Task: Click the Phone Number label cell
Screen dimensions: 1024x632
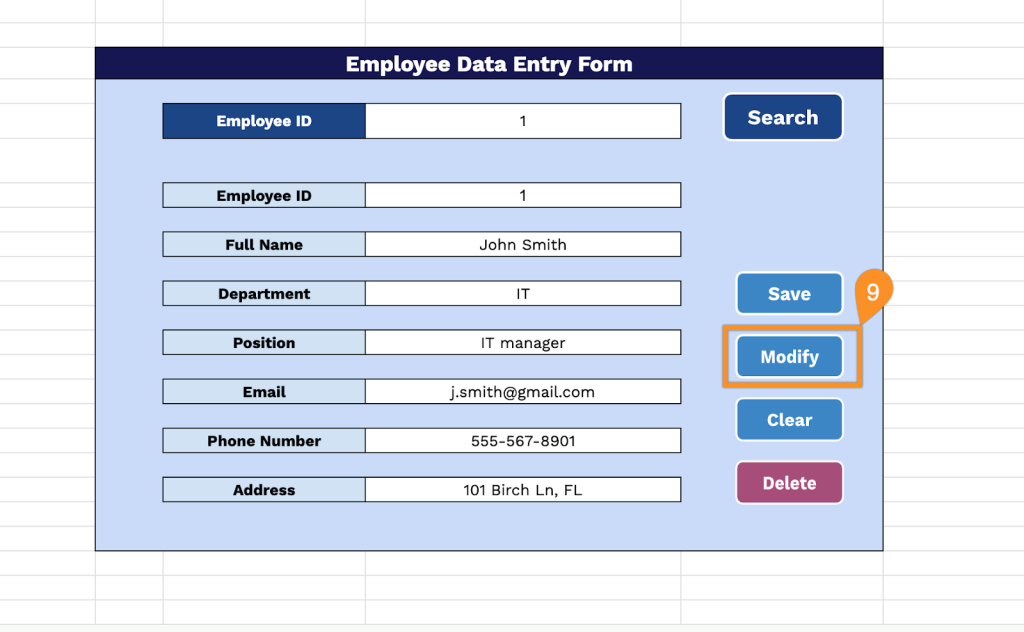Action: [264, 441]
